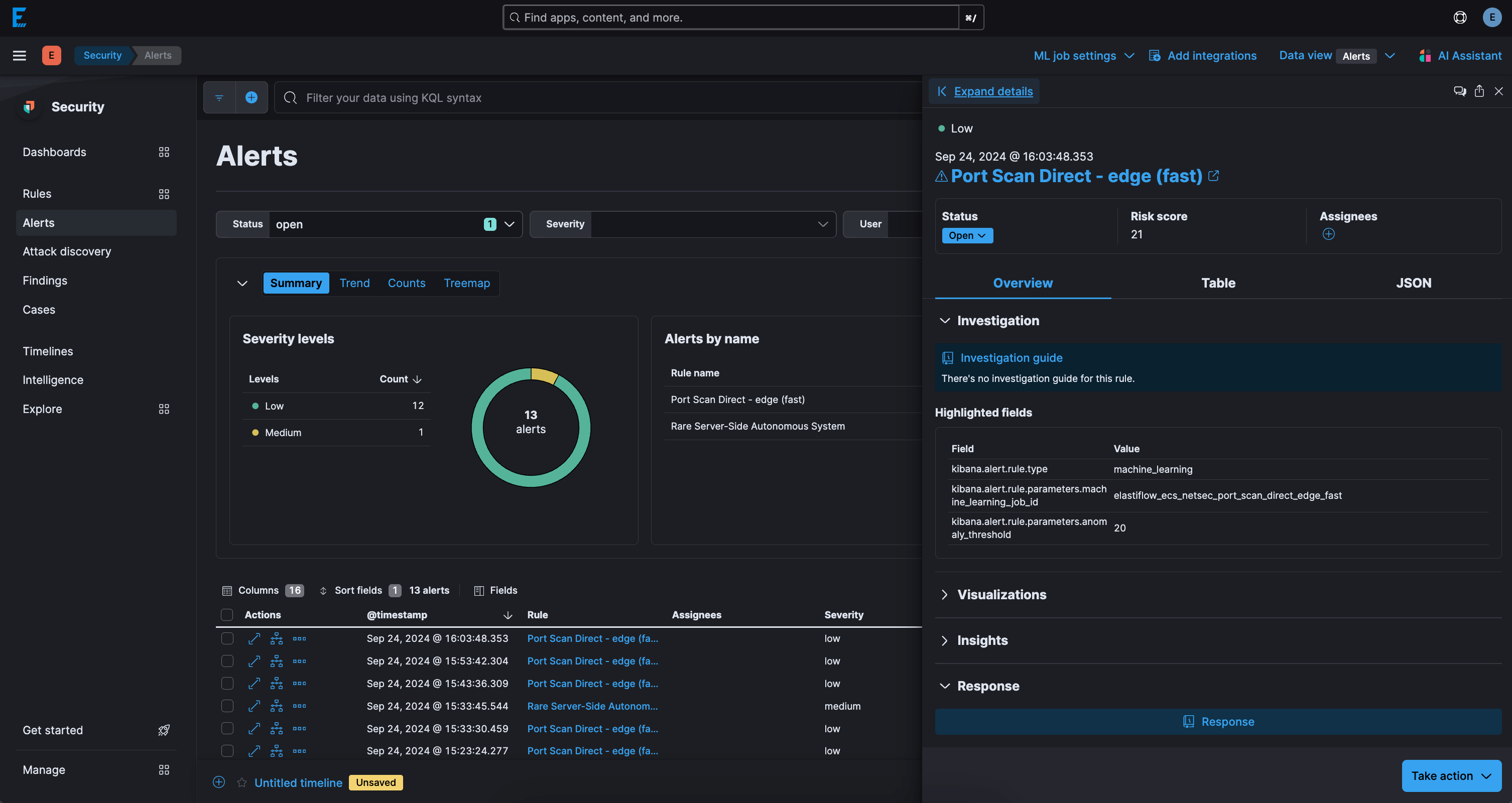Screen dimensions: 1512x803
Task: Open the JSON tab in alert flyout
Action: (1413, 283)
